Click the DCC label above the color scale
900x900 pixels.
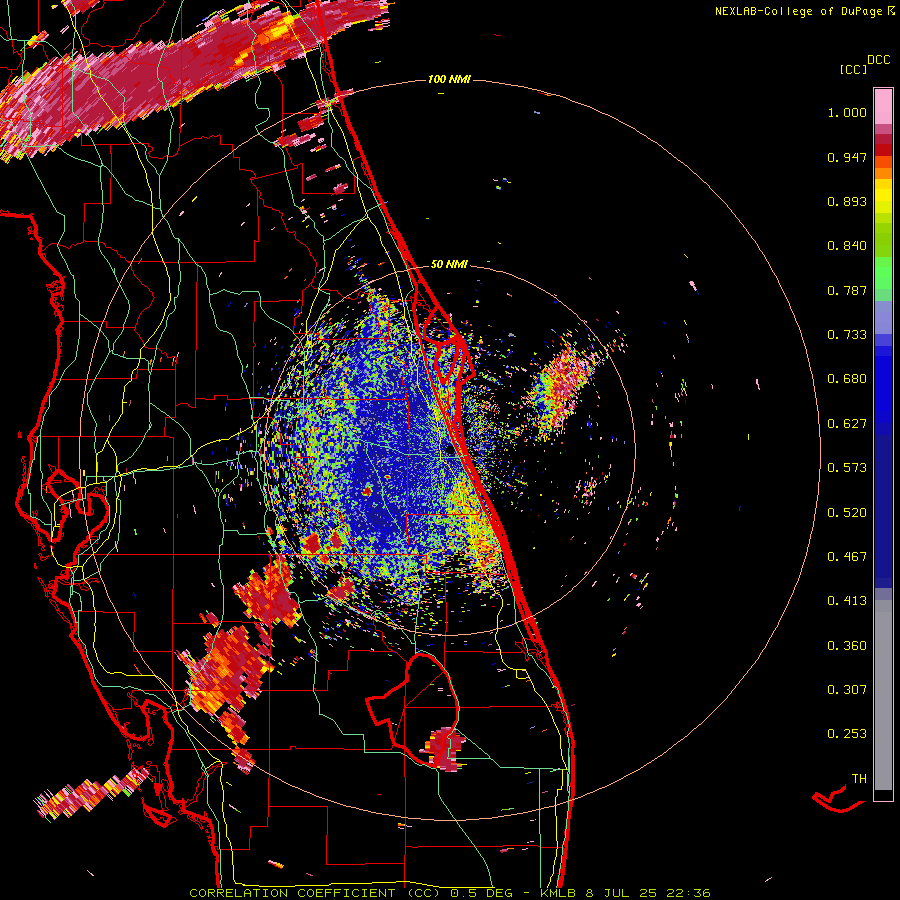[878, 60]
